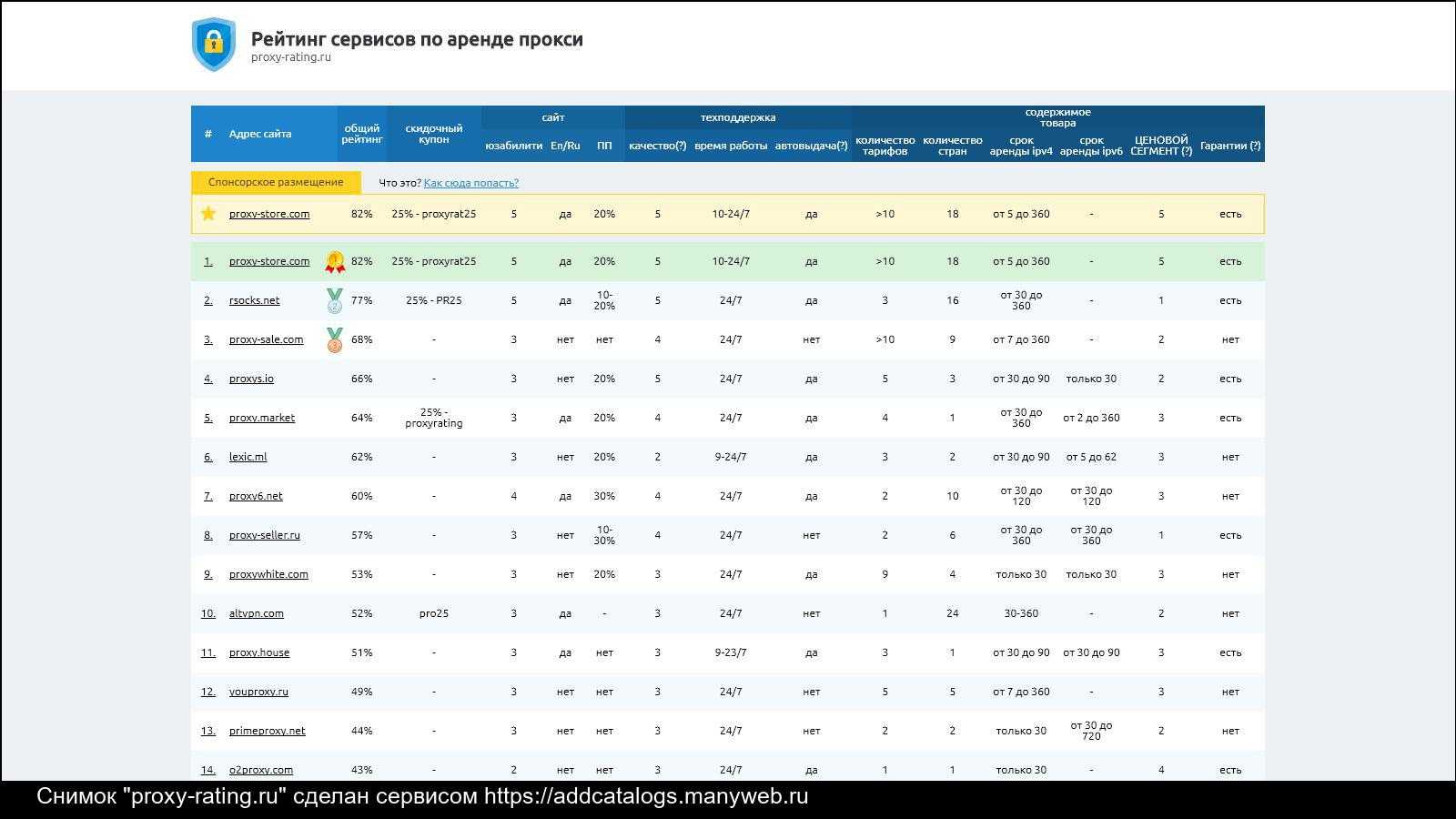The height and width of the screenshot is (819, 1456).
Task: Click the 'техподдержка' group header
Action: click(738, 117)
